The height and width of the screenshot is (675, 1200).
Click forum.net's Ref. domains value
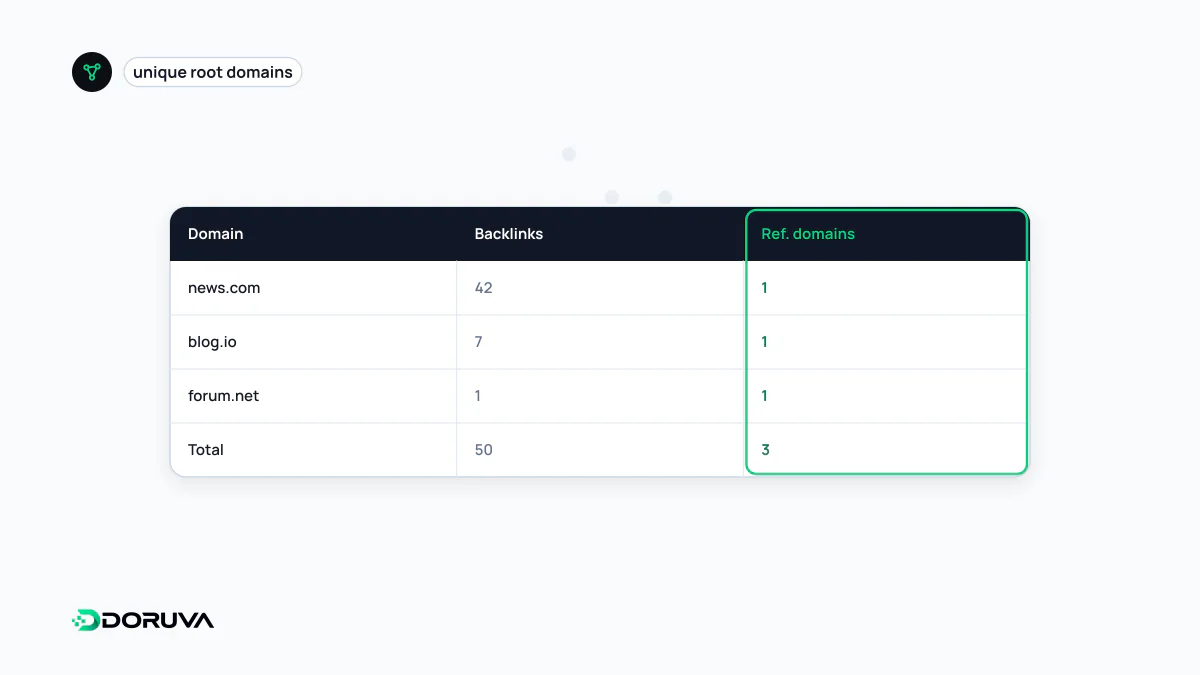point(764,396)
